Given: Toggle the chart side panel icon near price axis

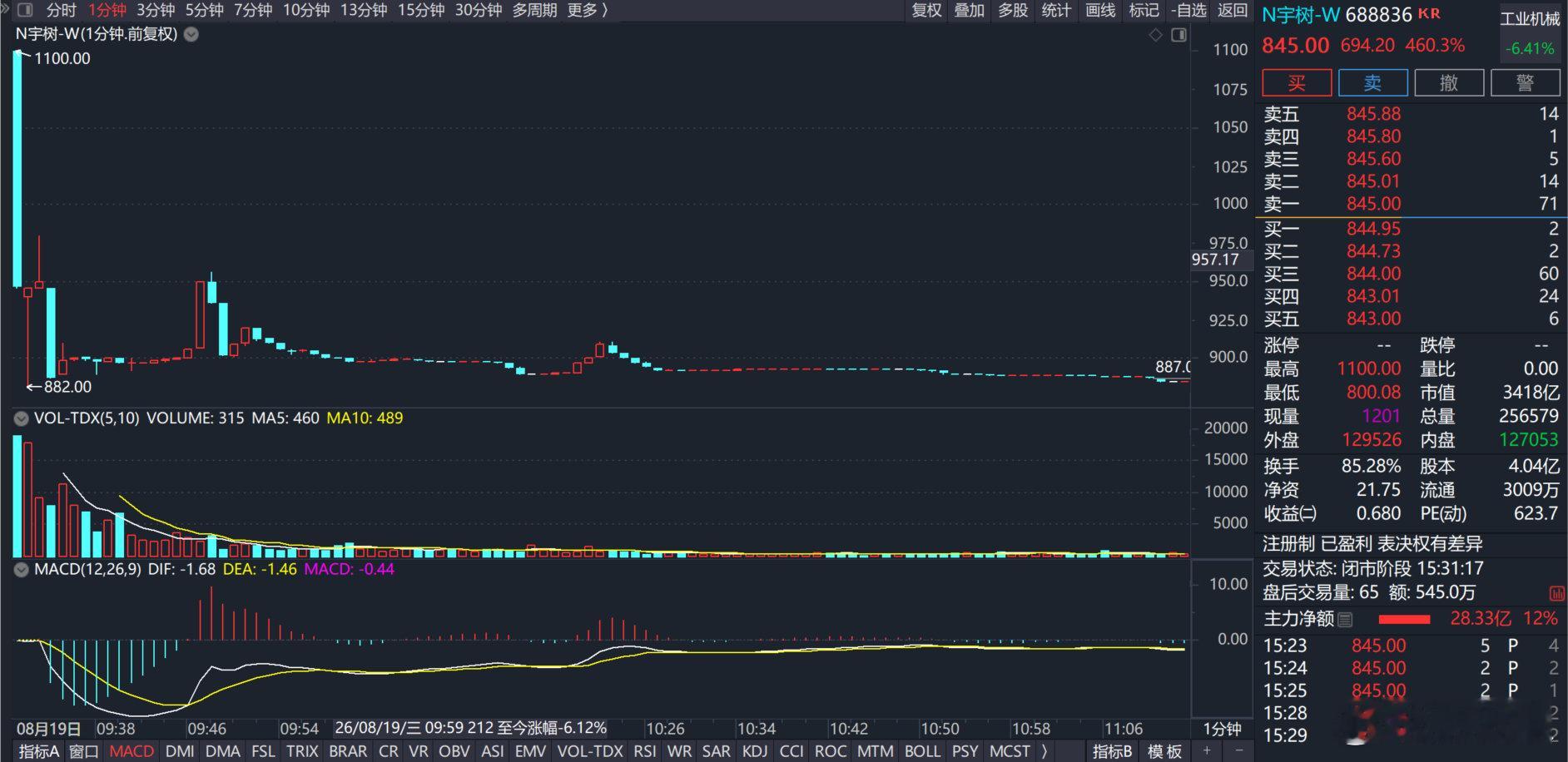Looking at the screenshot, I should 1178,35.
